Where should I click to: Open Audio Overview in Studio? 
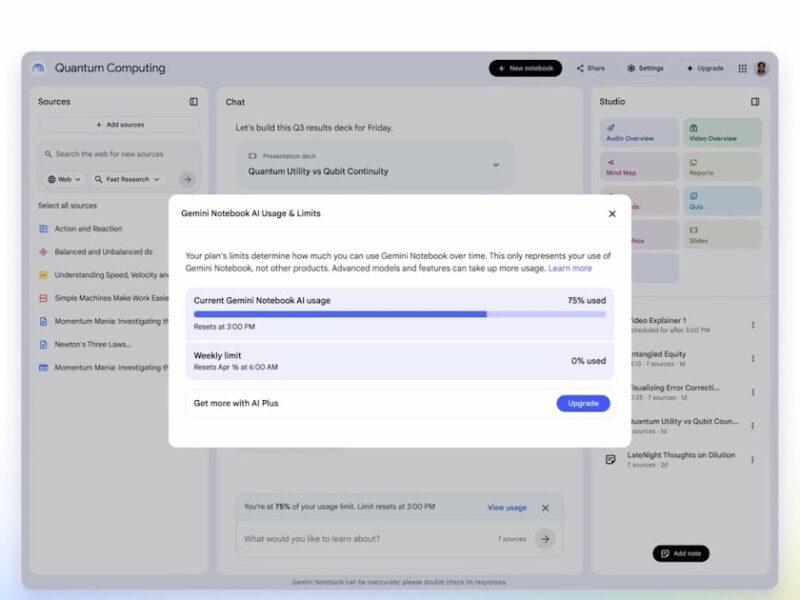(639, 133)
